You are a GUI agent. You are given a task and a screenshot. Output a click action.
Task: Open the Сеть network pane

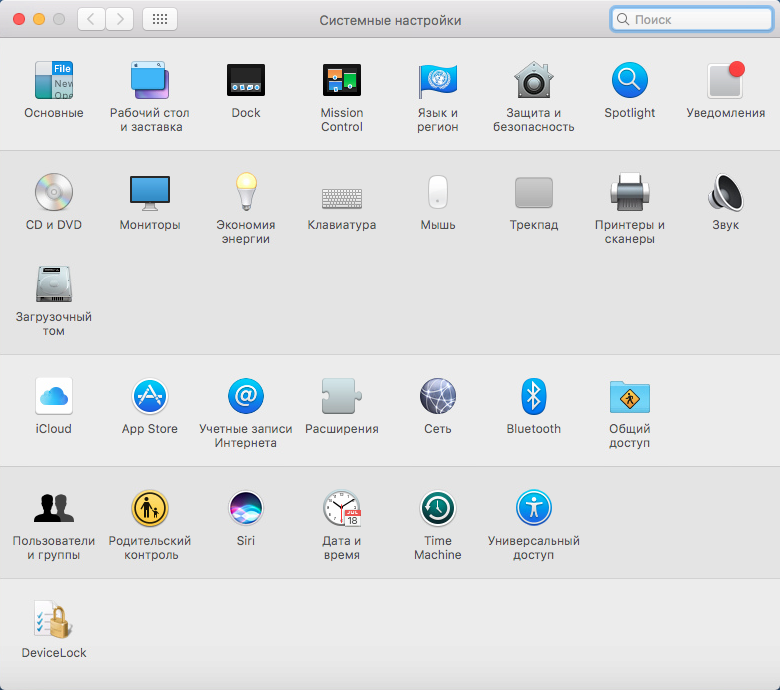point(438,397)
